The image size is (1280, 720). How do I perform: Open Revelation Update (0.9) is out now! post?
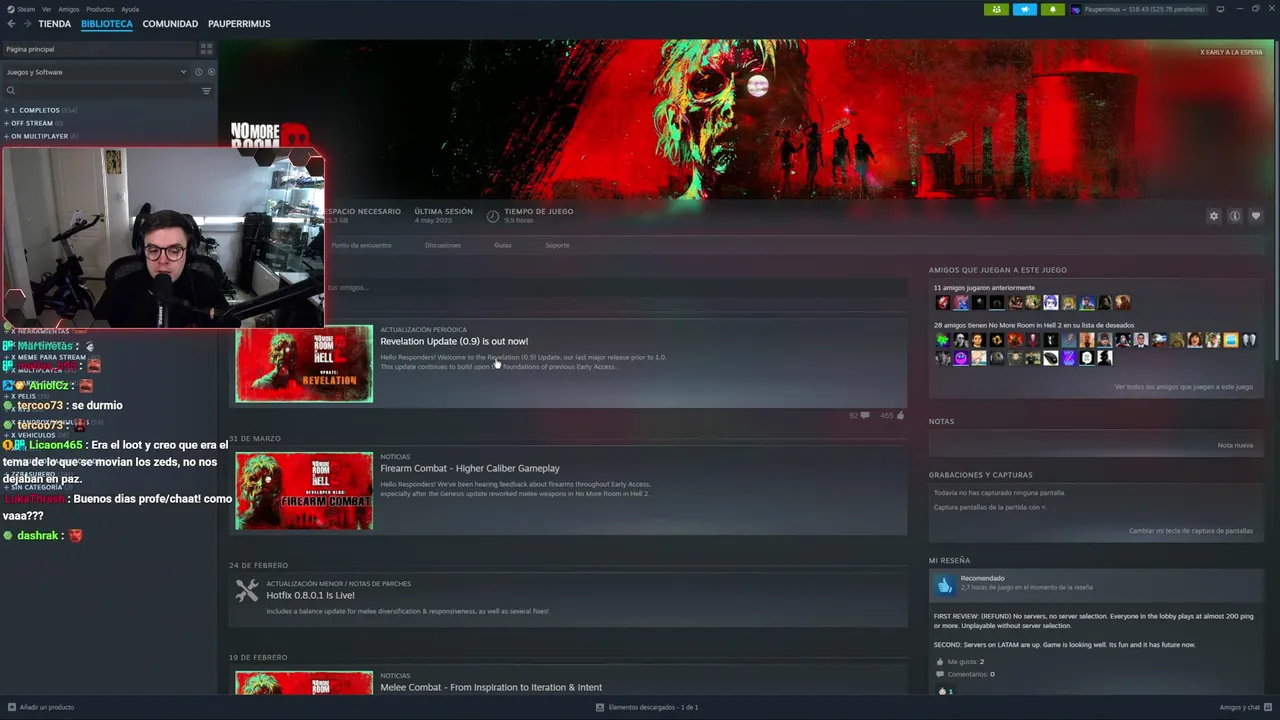(454, 341)
